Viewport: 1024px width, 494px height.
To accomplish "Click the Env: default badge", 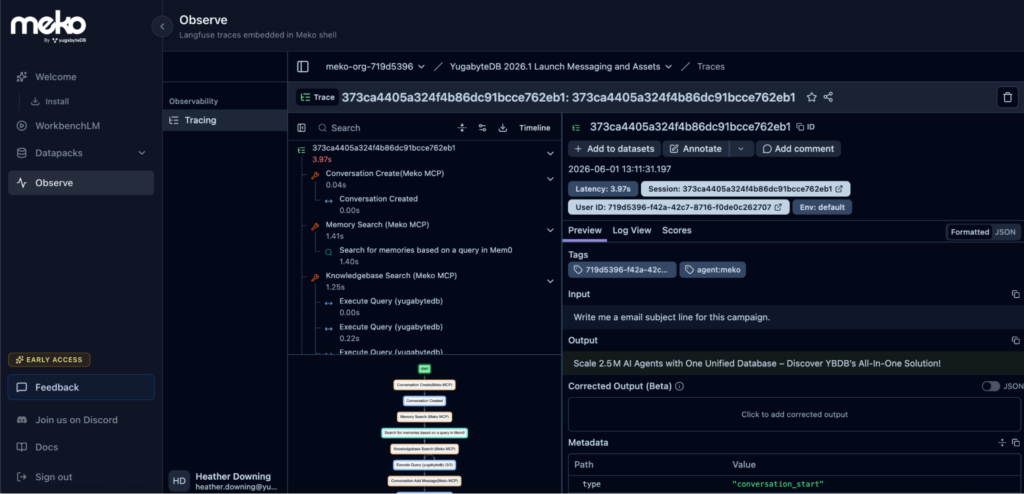I will [x=822, y=207].
